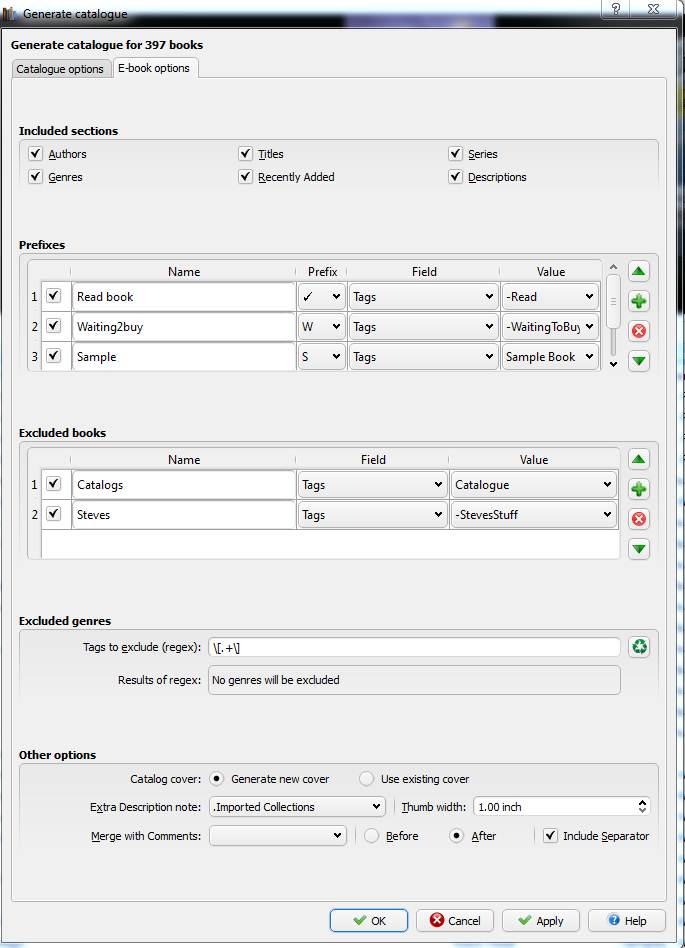This screenshot has width=685, height=948.
Task: Delete the selected excluded books rule
Action: point(638,519)
